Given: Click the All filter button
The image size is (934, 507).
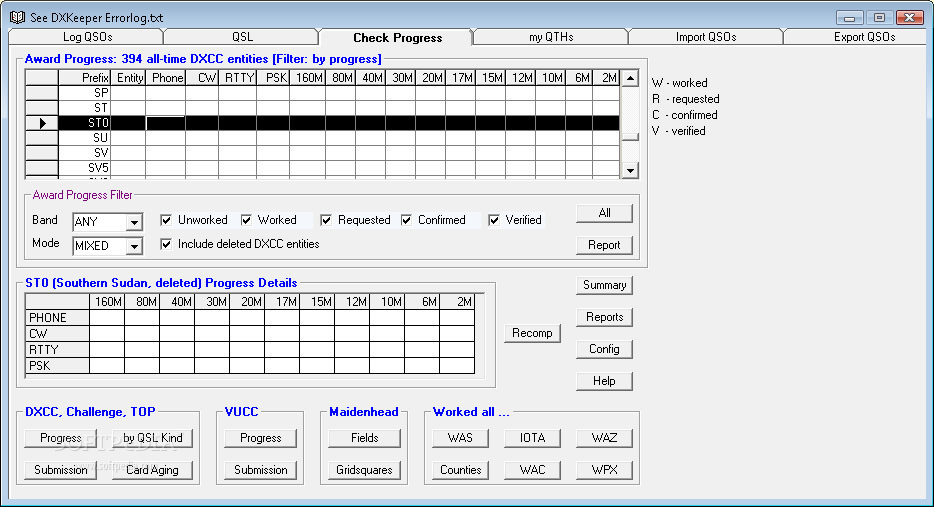Looking at the screenshot, I should [x=604, y=213].
